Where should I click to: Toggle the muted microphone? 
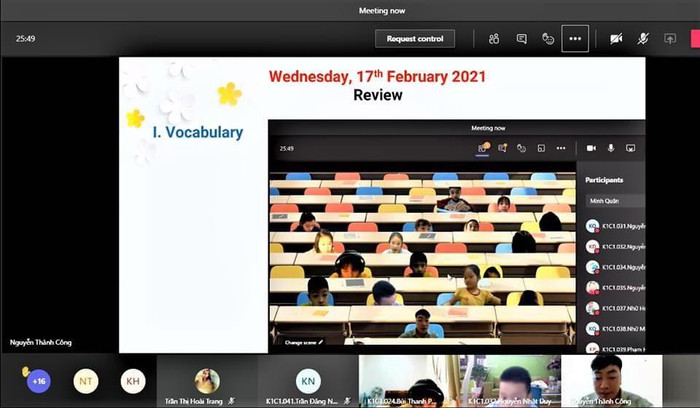pyautogui.click(x=643, y=39)
